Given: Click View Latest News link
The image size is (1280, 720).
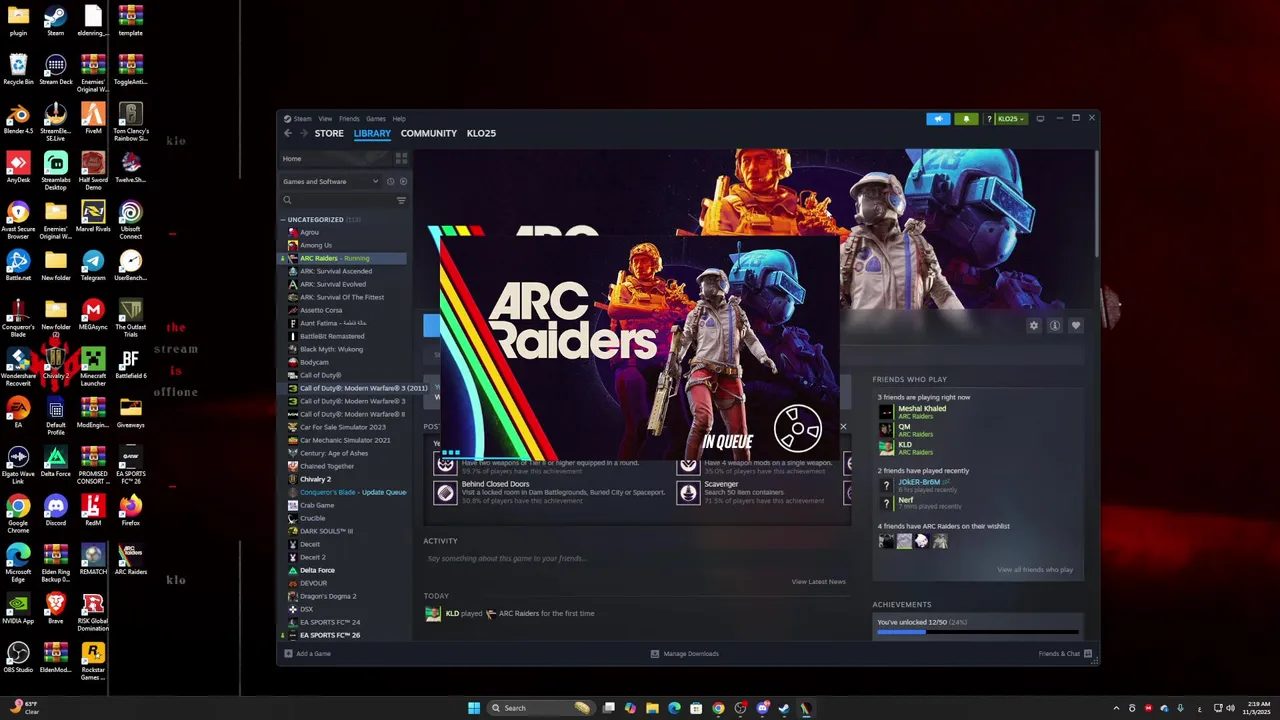Looking at the screenshot, I should pyautogui.click(x=819, y=581).
